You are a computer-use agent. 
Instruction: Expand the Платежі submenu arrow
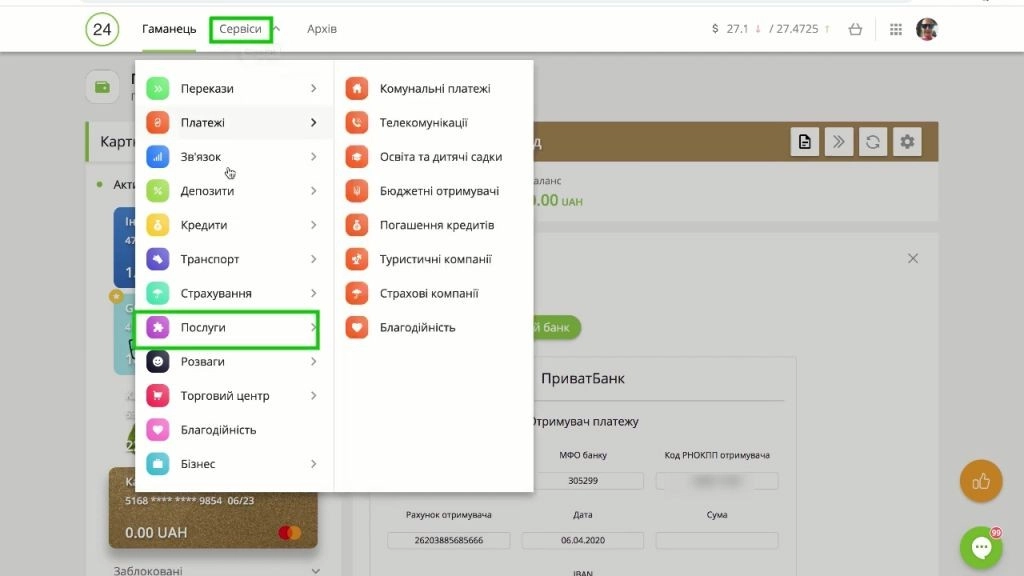[x=313, y=122]
